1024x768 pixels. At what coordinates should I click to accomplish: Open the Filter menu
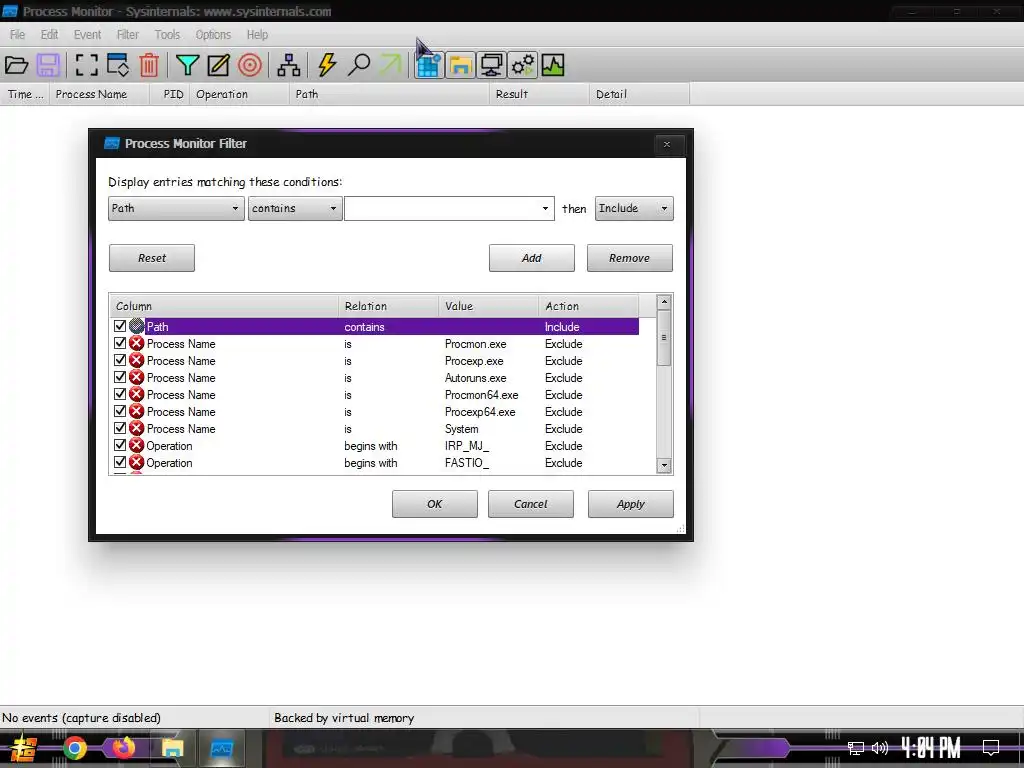[128, 35]
